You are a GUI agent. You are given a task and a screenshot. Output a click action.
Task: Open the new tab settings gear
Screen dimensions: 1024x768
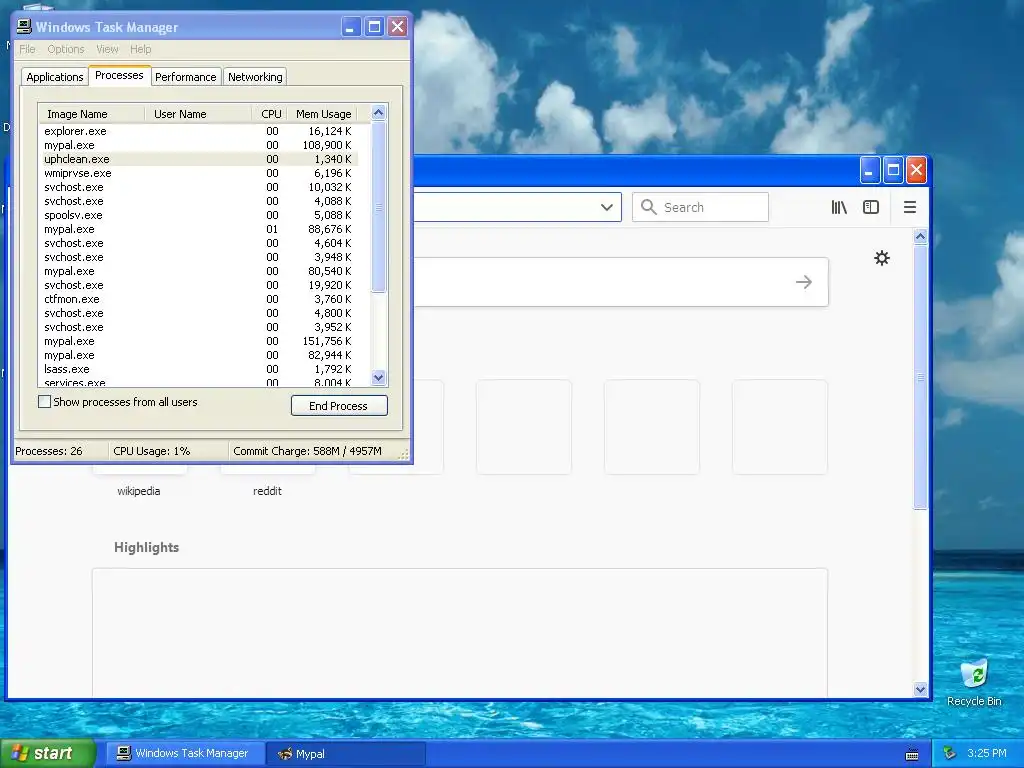882,258
